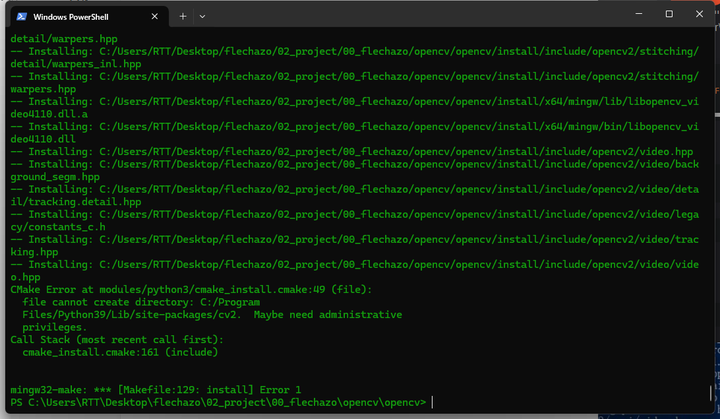Click the PowerShell icon in the tab
Image resolution: width=720 pixels, height=419 pixels.
22,17
